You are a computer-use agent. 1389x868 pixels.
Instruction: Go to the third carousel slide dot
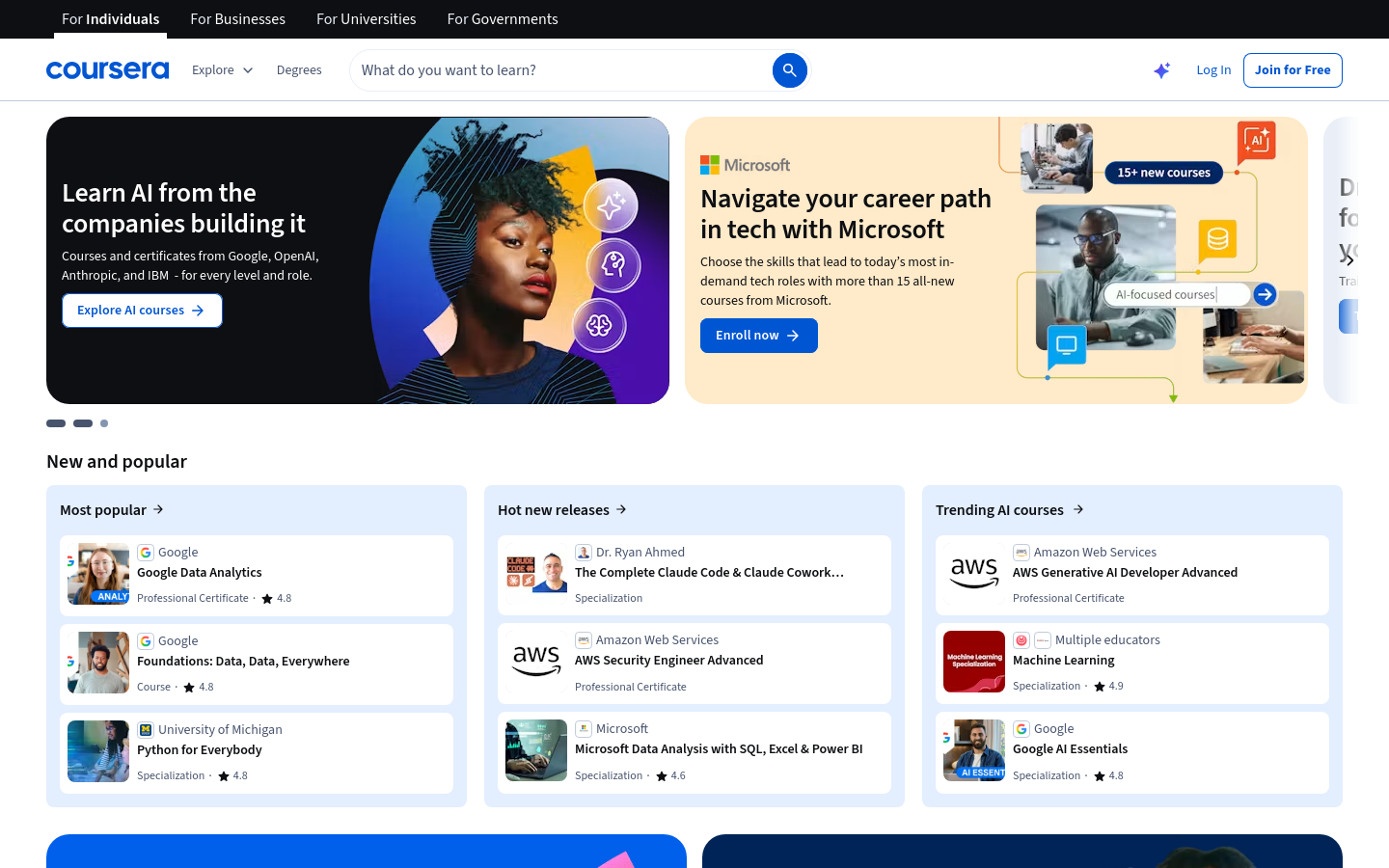tap(104, 423)
